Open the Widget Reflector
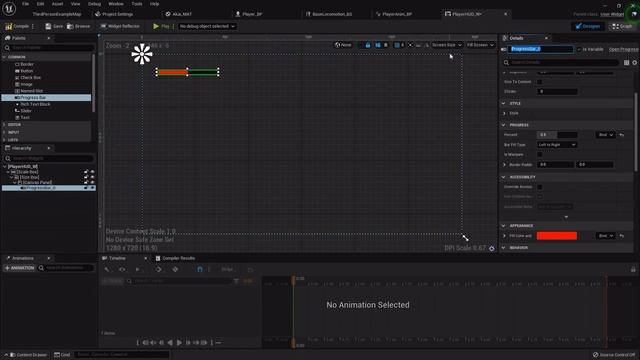 pos(120,26)
